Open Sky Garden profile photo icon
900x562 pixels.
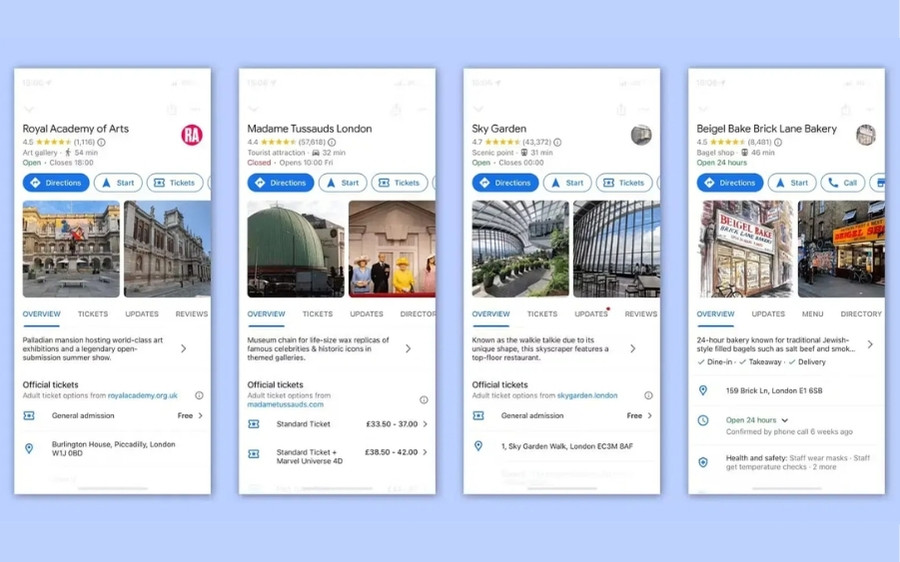[641, 135]
